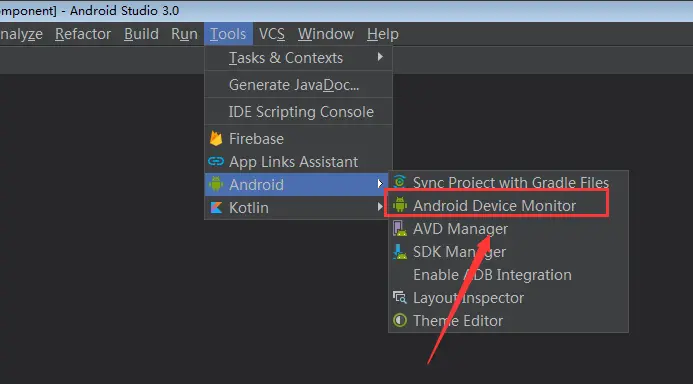This screenshot has width=693, height=384.
Task: Open the Window menu
Action: tap(326, 34)
